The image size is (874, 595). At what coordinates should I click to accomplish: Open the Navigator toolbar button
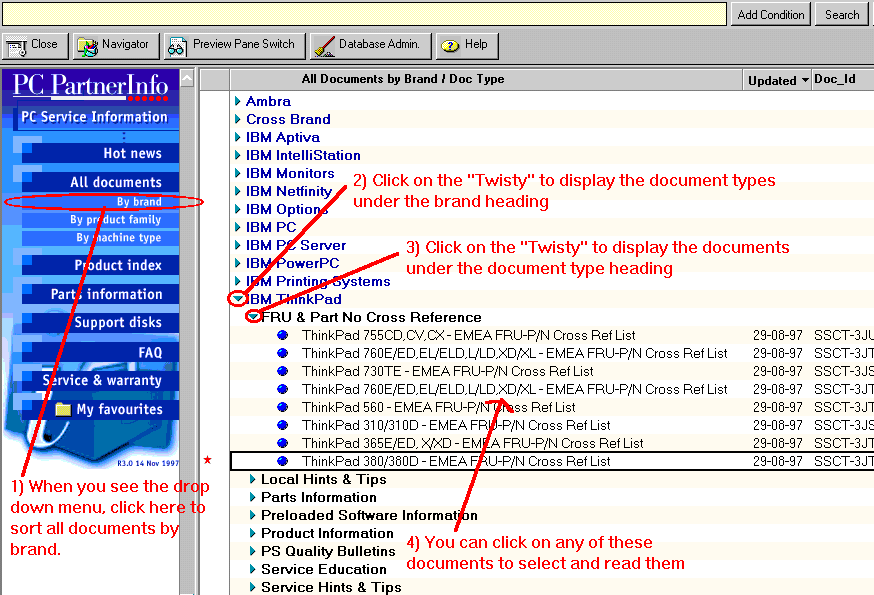tap(113, 45)
